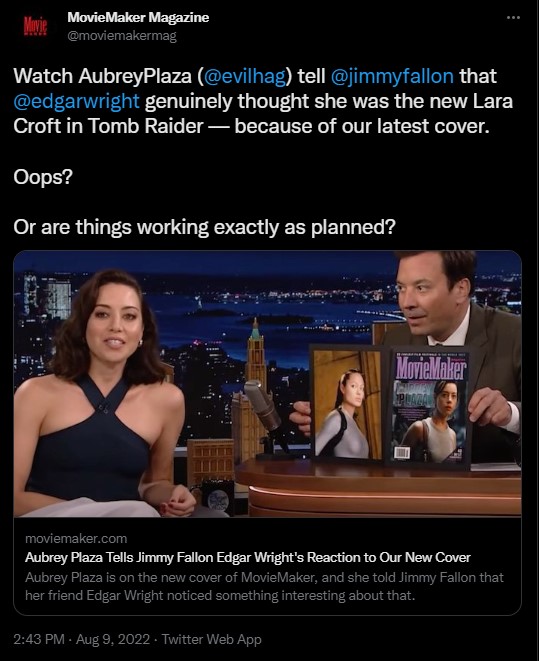This screenshot has height=661, width=539.
Task: Open the Twitter Web App source label
Action: point(212,639)
